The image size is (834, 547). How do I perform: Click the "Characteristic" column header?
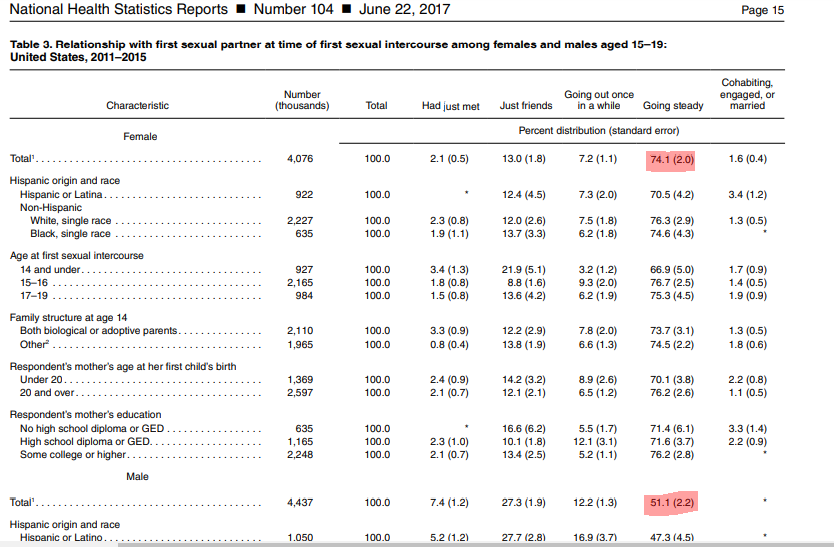coord(137,105)
